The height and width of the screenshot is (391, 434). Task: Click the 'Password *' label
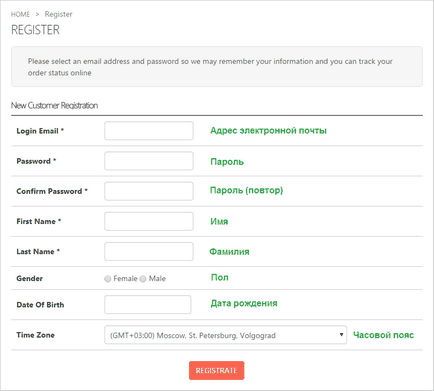tap(36, 161)
